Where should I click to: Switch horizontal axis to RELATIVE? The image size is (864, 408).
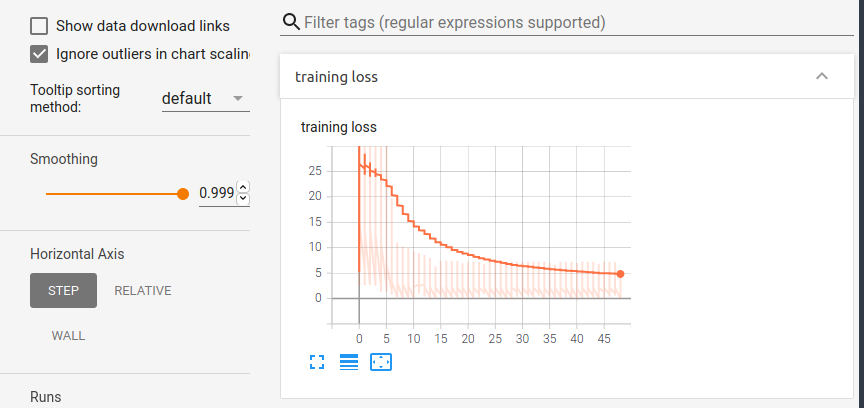pos(143,291)
